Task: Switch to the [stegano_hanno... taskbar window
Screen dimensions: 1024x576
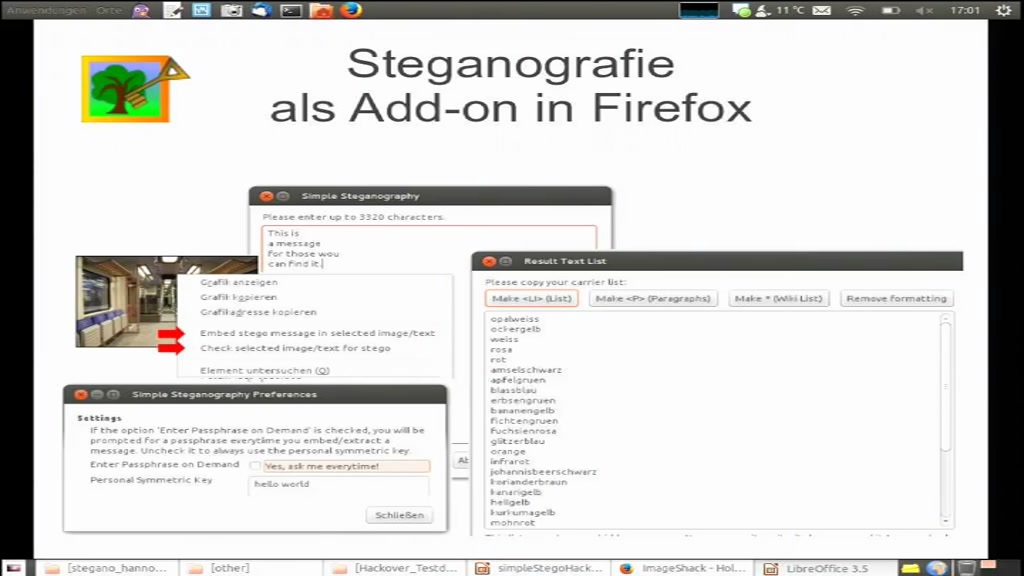Action: 106,568
